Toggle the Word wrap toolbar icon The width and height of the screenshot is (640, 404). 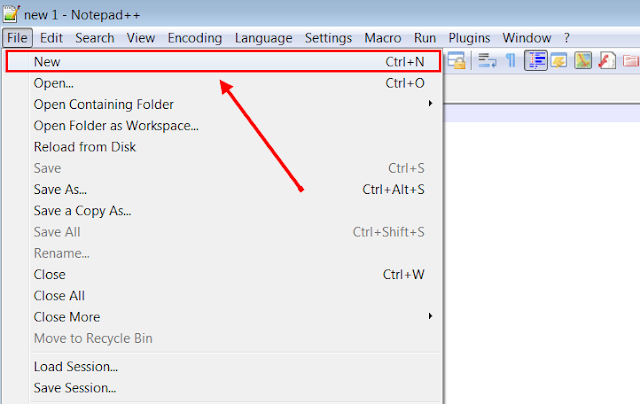[x=487, y=61]
